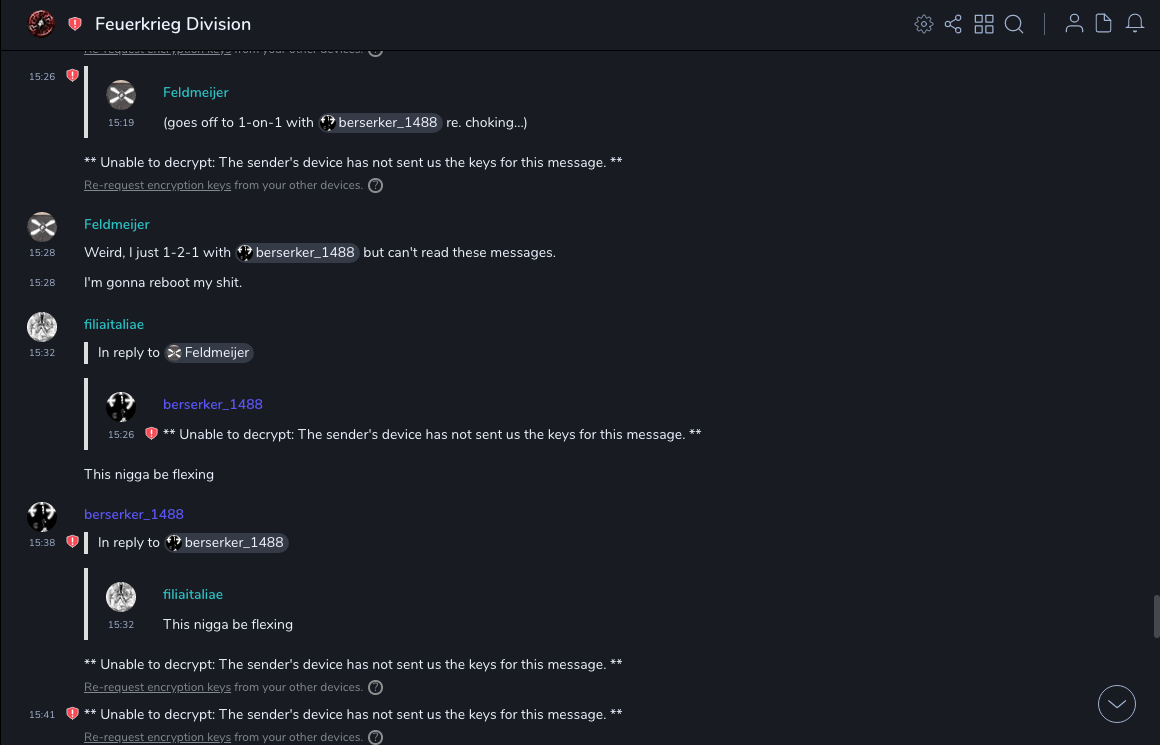Jump to latest messages with down-chevron button
Screen dimensions: 1160x745
(x=1117, y=704)
